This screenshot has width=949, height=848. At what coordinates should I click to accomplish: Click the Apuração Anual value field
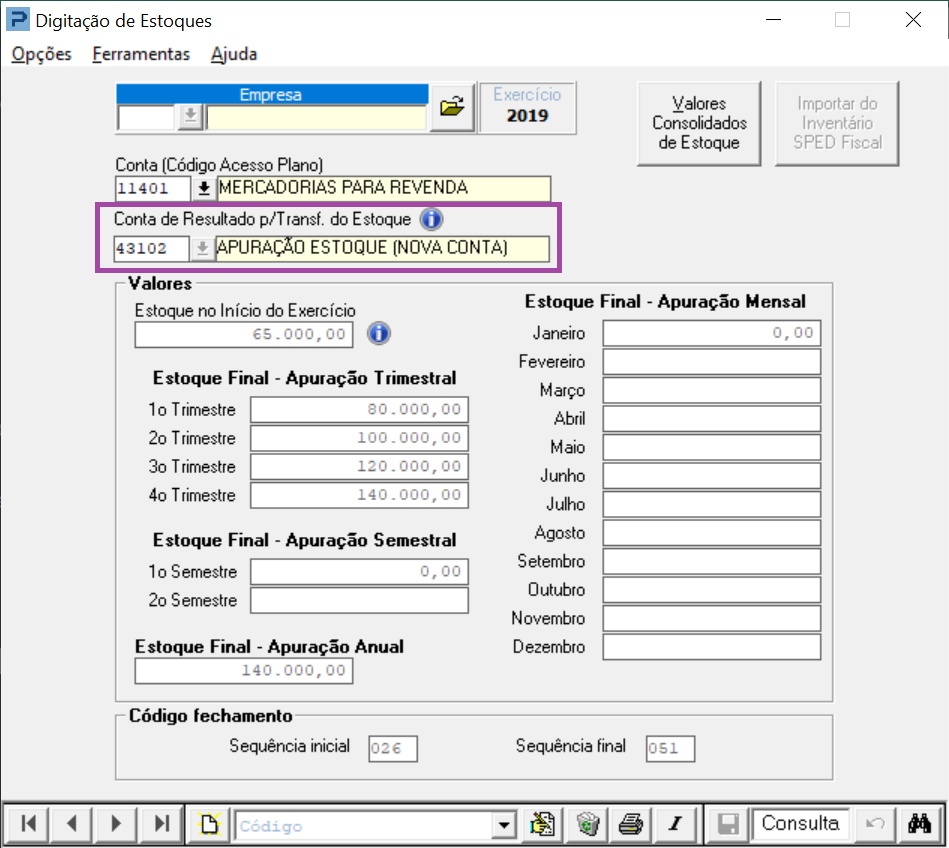244,671
